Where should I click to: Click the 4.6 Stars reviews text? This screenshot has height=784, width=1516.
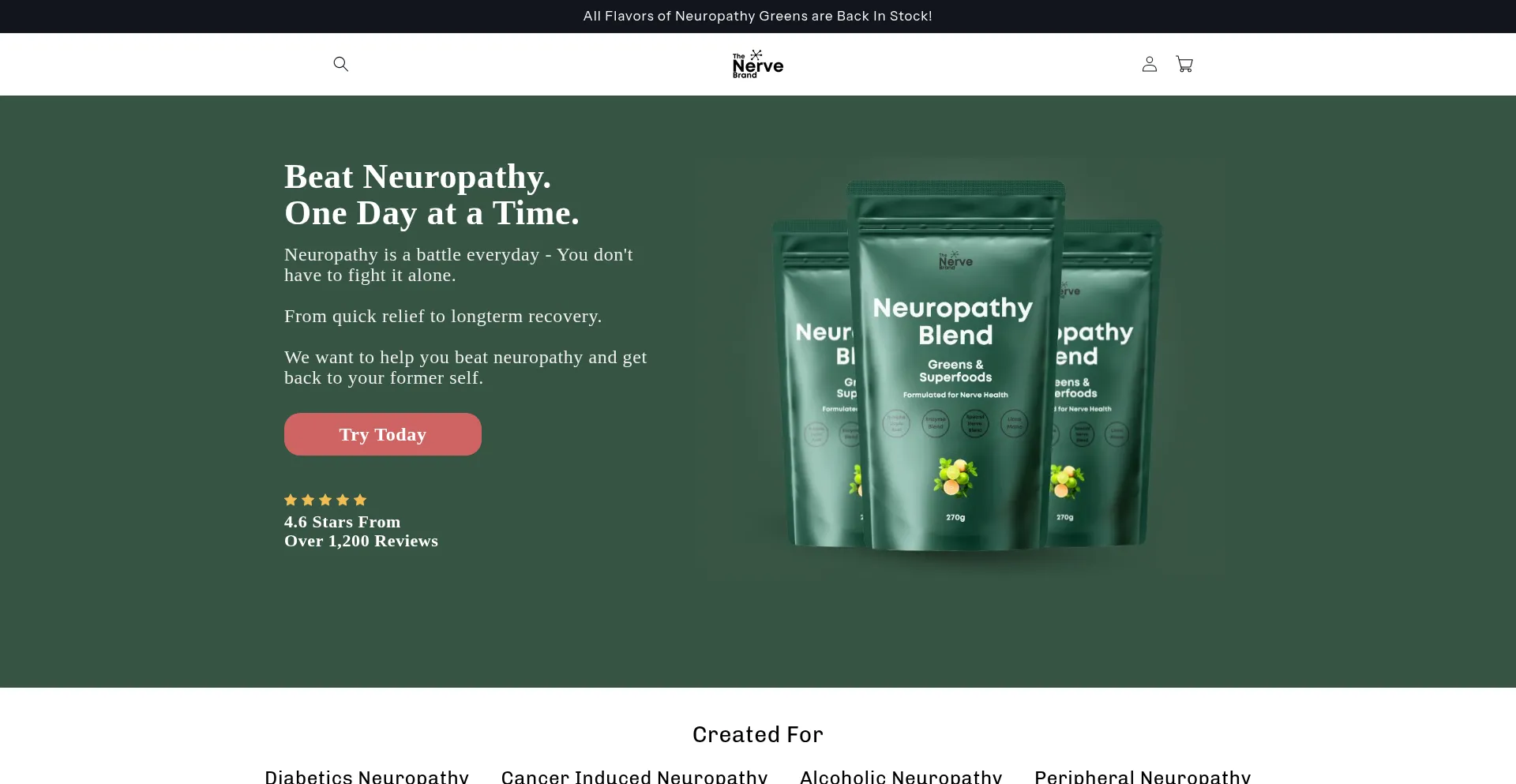point(361,531)
